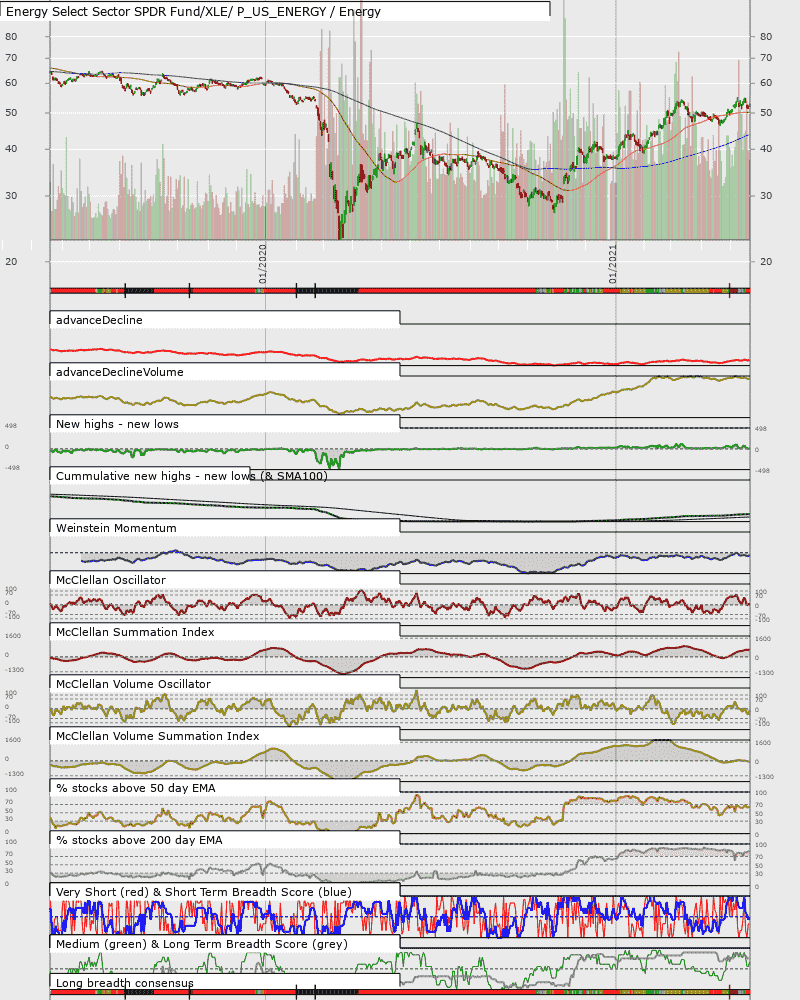Click 'Very Short (red) & Short Term Breadth Score' label

coord(204,892)
